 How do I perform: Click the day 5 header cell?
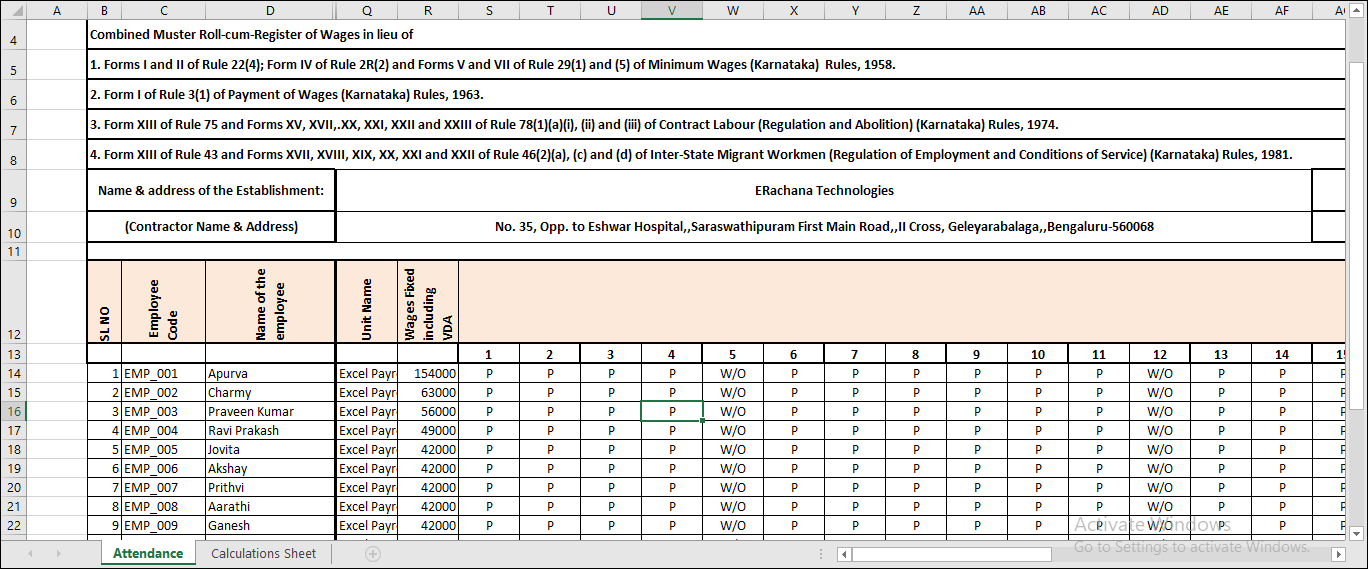coord(733,354)
